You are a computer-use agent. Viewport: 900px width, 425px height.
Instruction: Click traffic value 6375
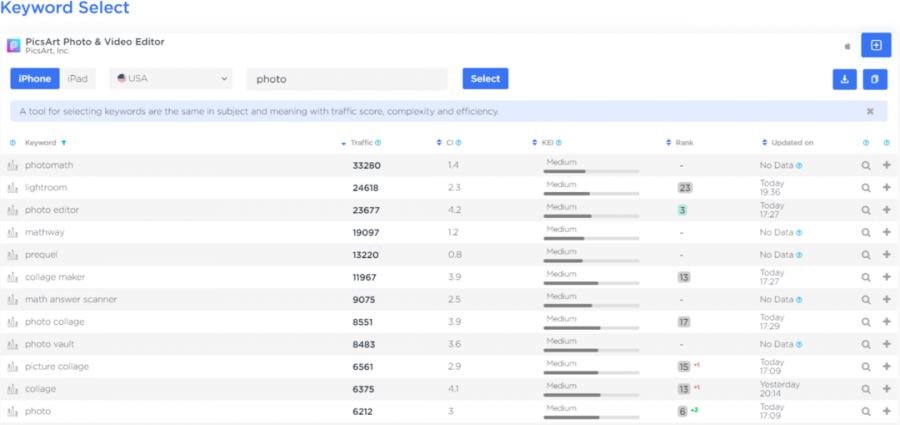coord(363,389)
